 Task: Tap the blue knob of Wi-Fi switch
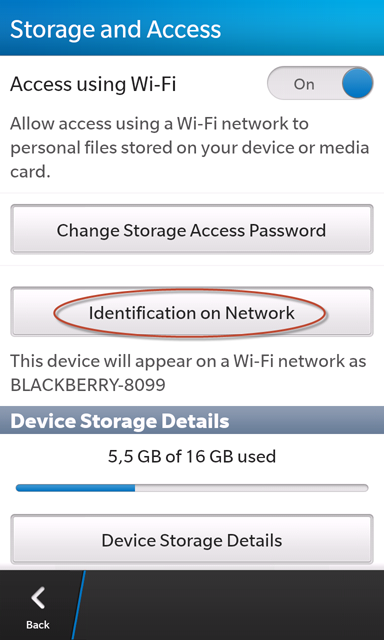(x=357, y=83)
